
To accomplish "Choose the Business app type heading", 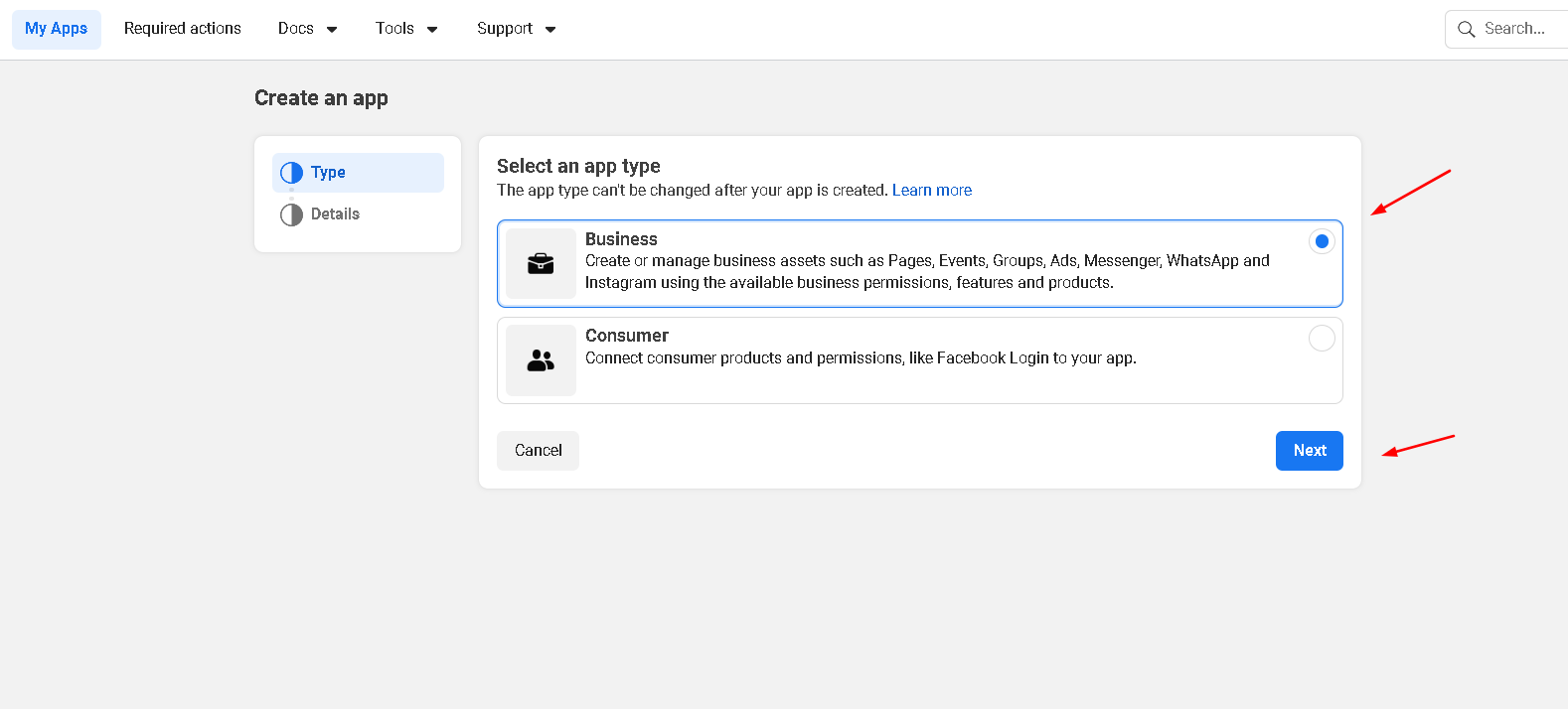I will click(621, 239).
